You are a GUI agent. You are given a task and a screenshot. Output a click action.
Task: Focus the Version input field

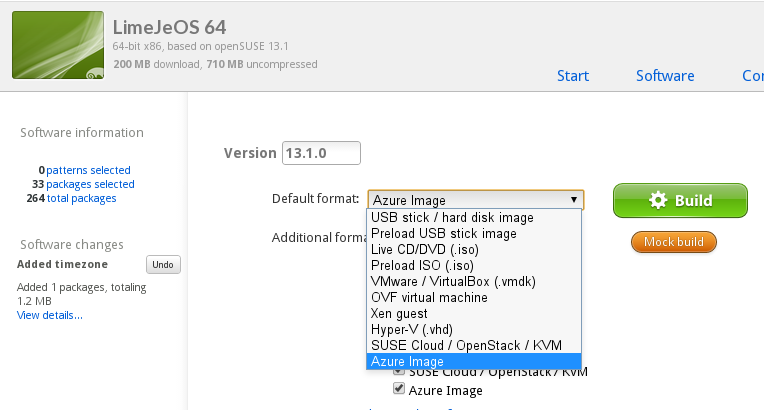321,153
